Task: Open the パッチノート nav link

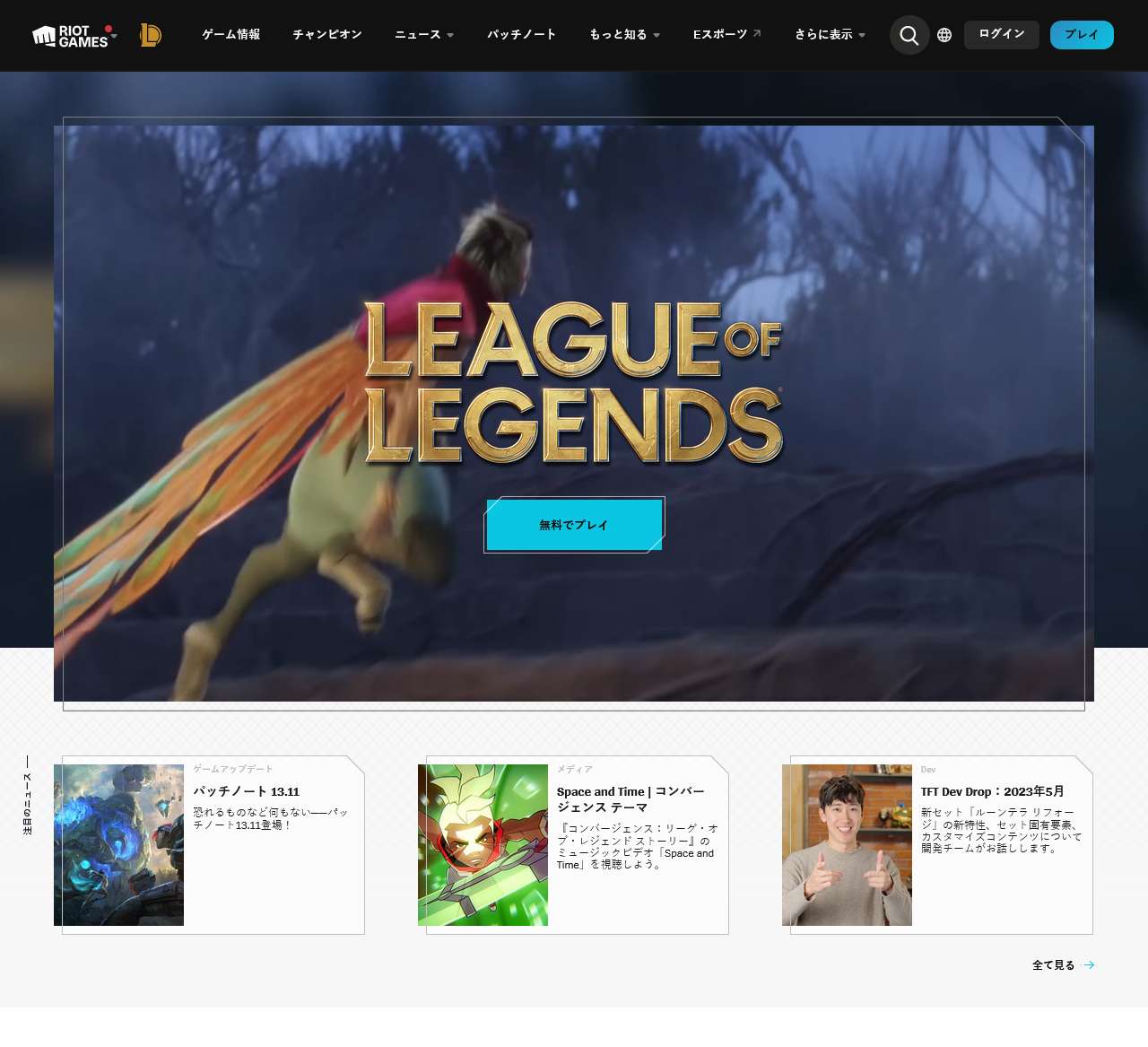Action: point(522,34)
